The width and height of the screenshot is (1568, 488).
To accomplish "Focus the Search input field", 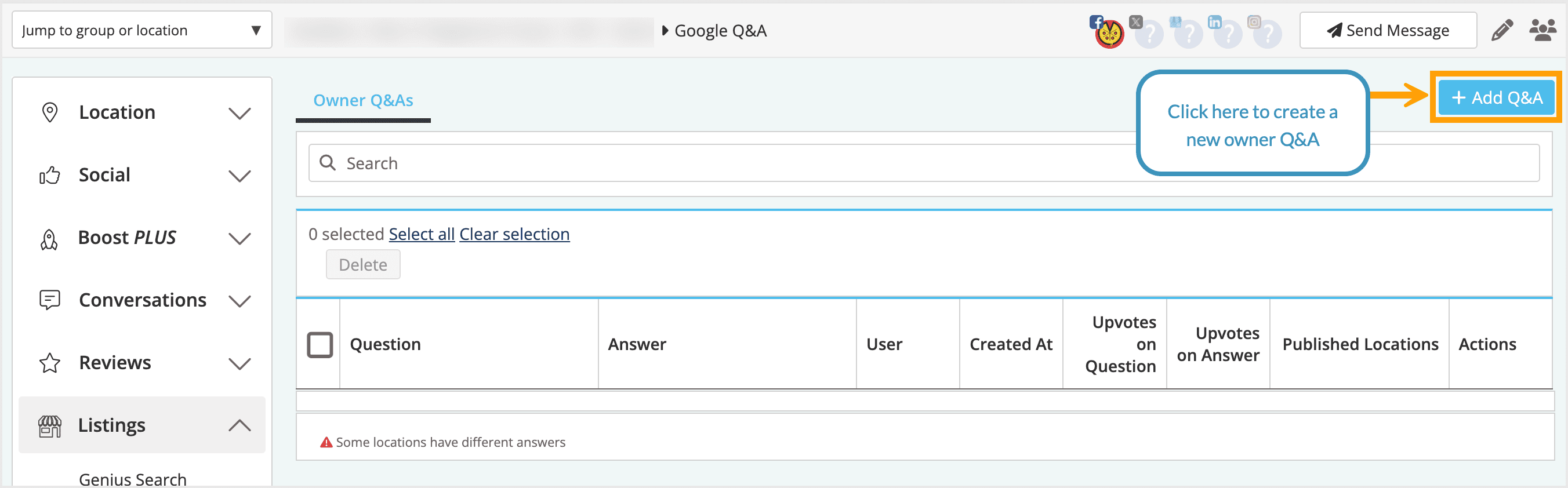I will (x=731, y=163).
